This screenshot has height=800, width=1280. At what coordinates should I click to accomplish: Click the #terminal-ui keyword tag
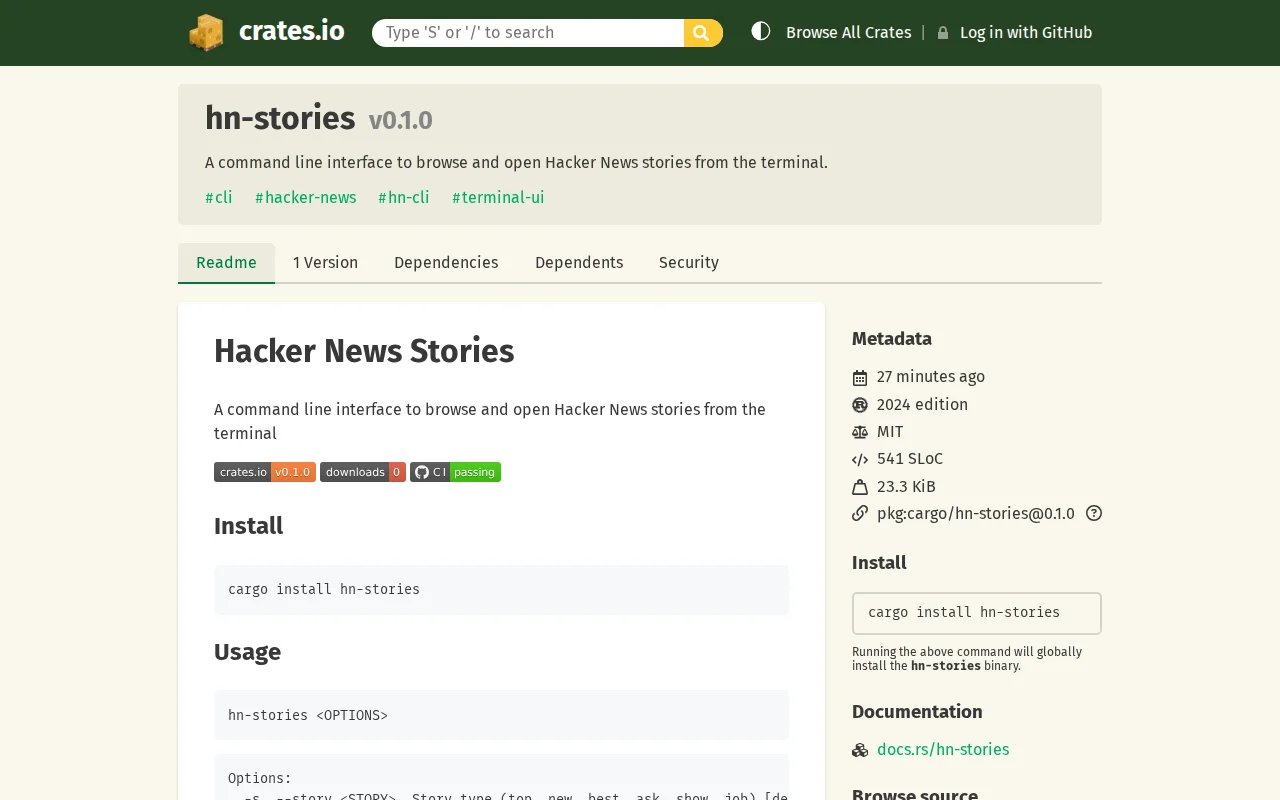pos(498,198)
